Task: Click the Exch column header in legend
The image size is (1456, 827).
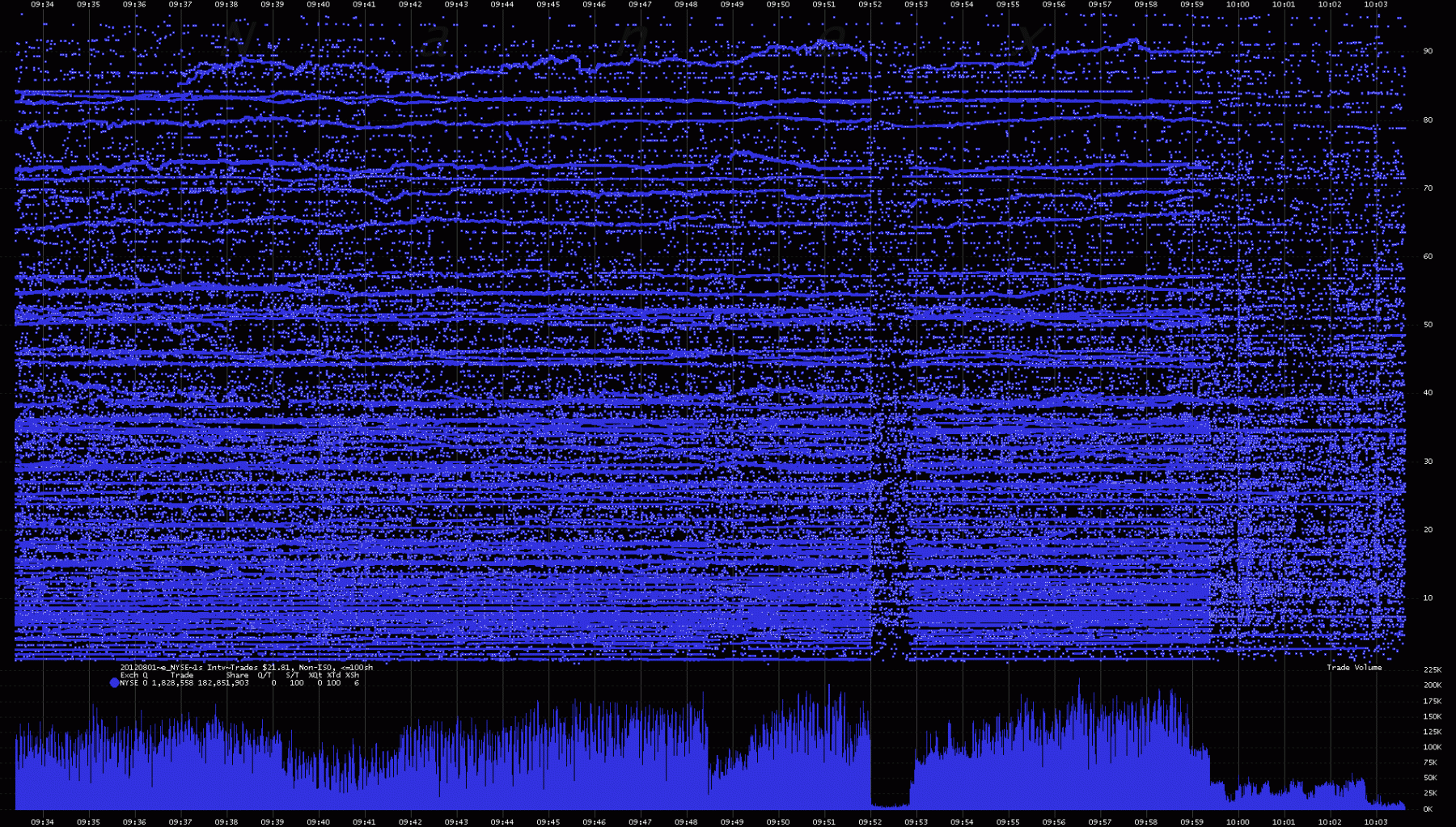Action: 129,675
